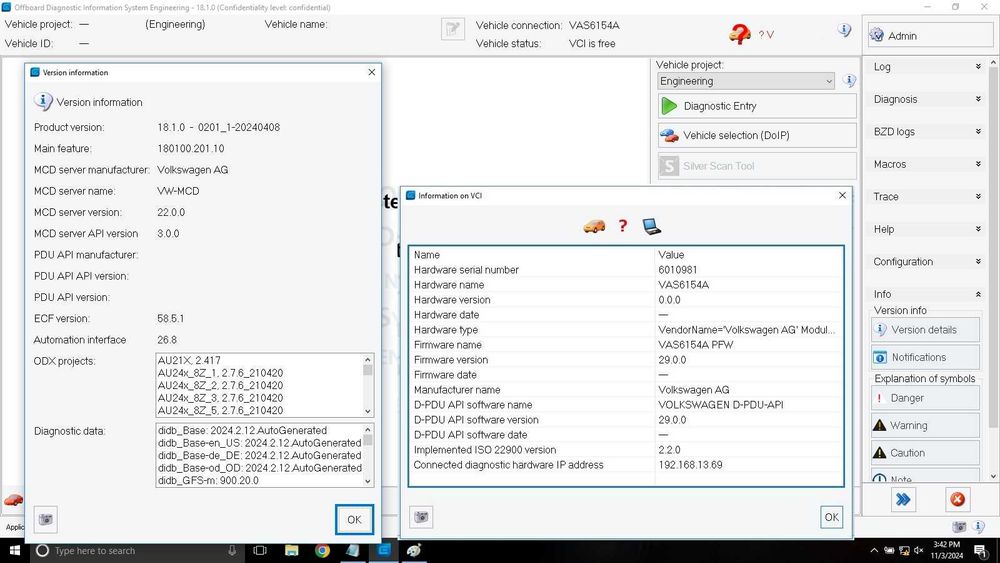Start Diagnostic Entry
Image resolution: width=1000 pixels, height=563 pixels.
point(757,106)
